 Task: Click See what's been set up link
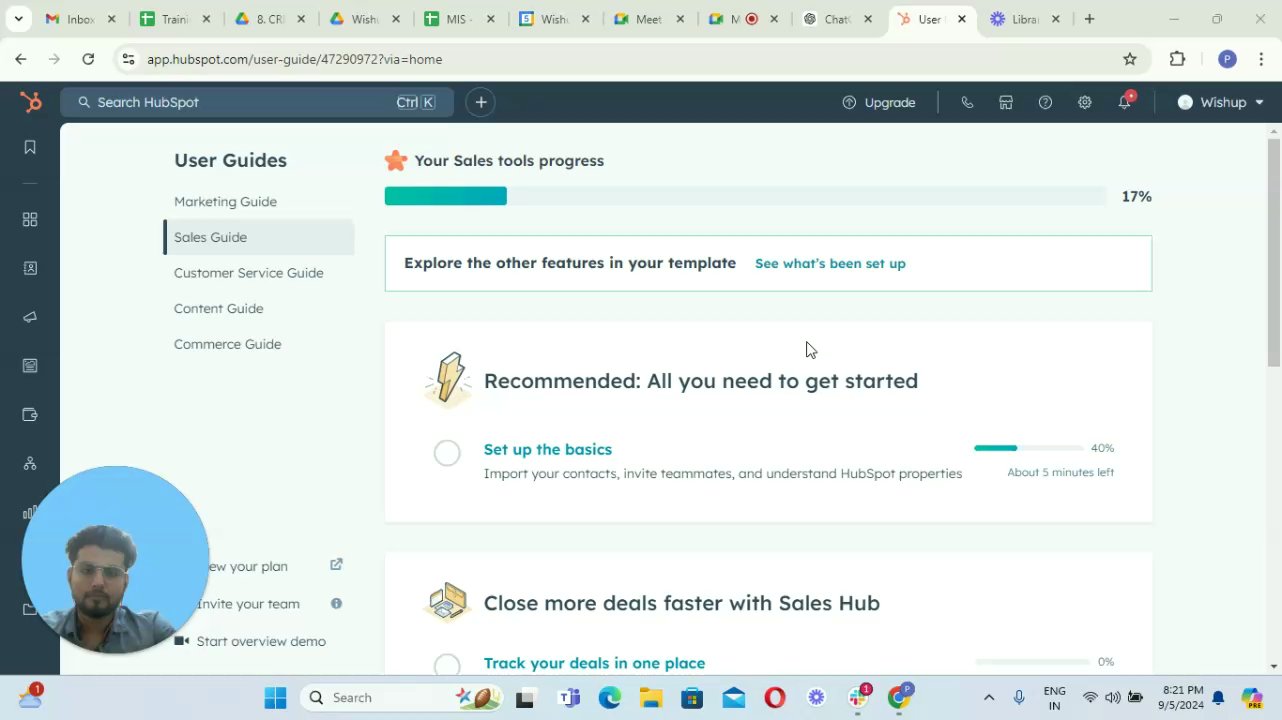point(830,263)
